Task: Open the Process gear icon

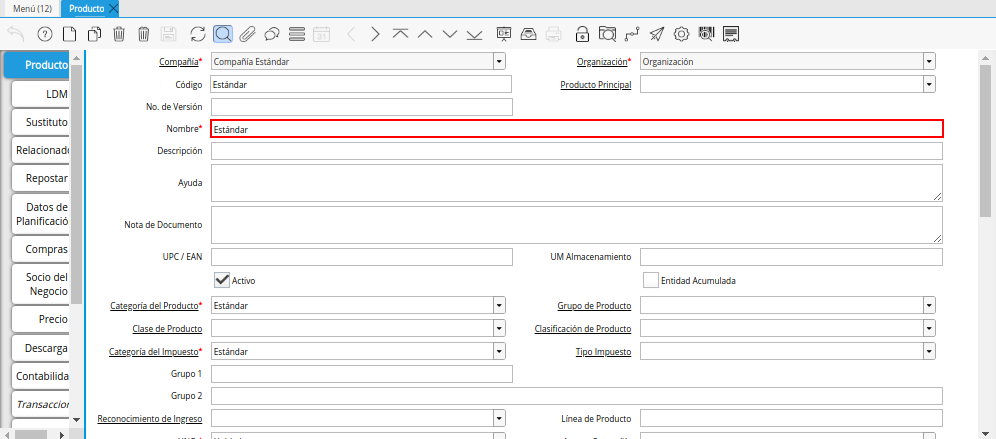Action: point(681,34)
